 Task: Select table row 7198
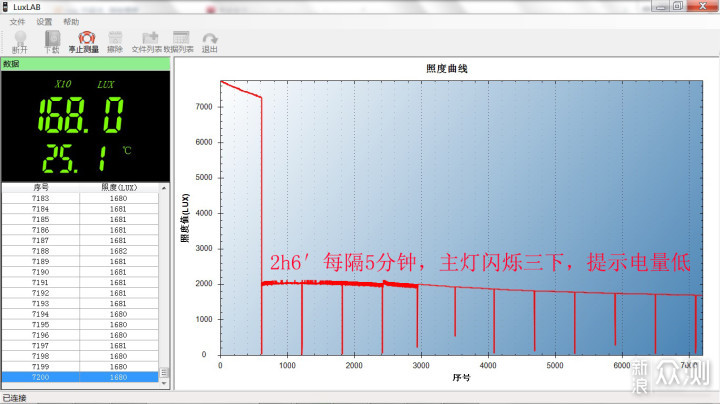tap(80, 356)
